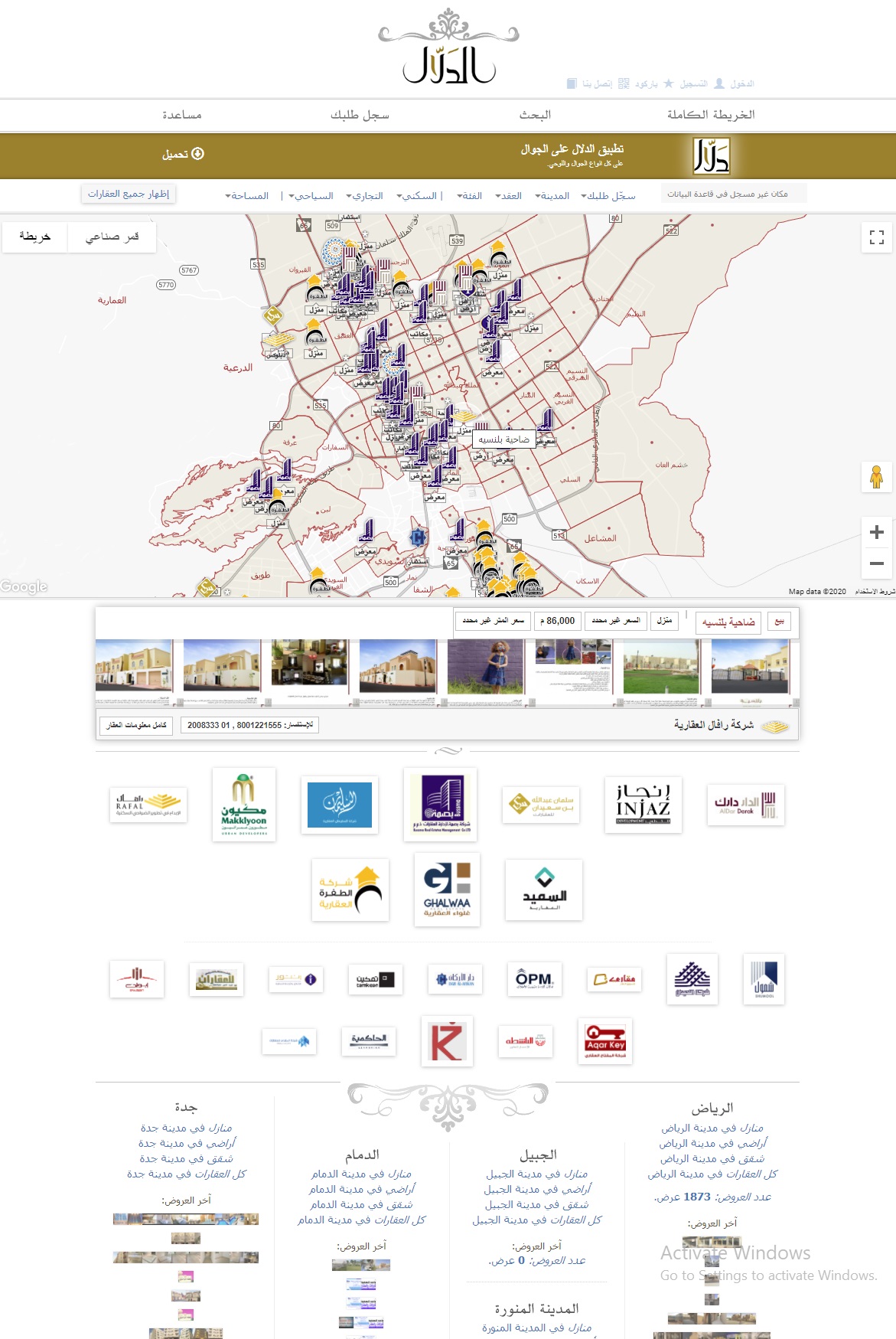Switch the map to قمر صناعي satellite view
The height and width of the screenshot is (1339, 896).
112,237
